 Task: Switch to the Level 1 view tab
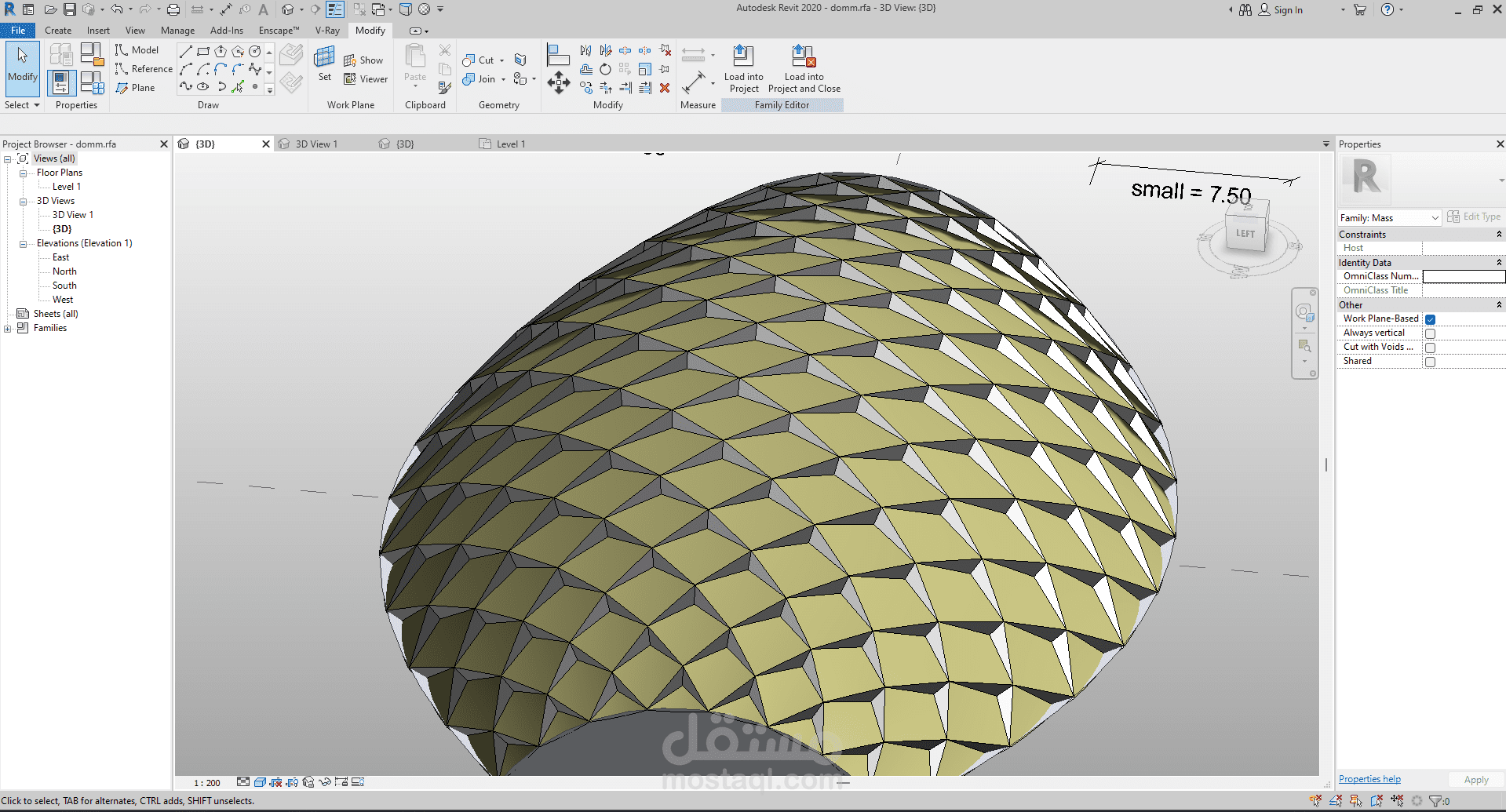pos(510,144)
